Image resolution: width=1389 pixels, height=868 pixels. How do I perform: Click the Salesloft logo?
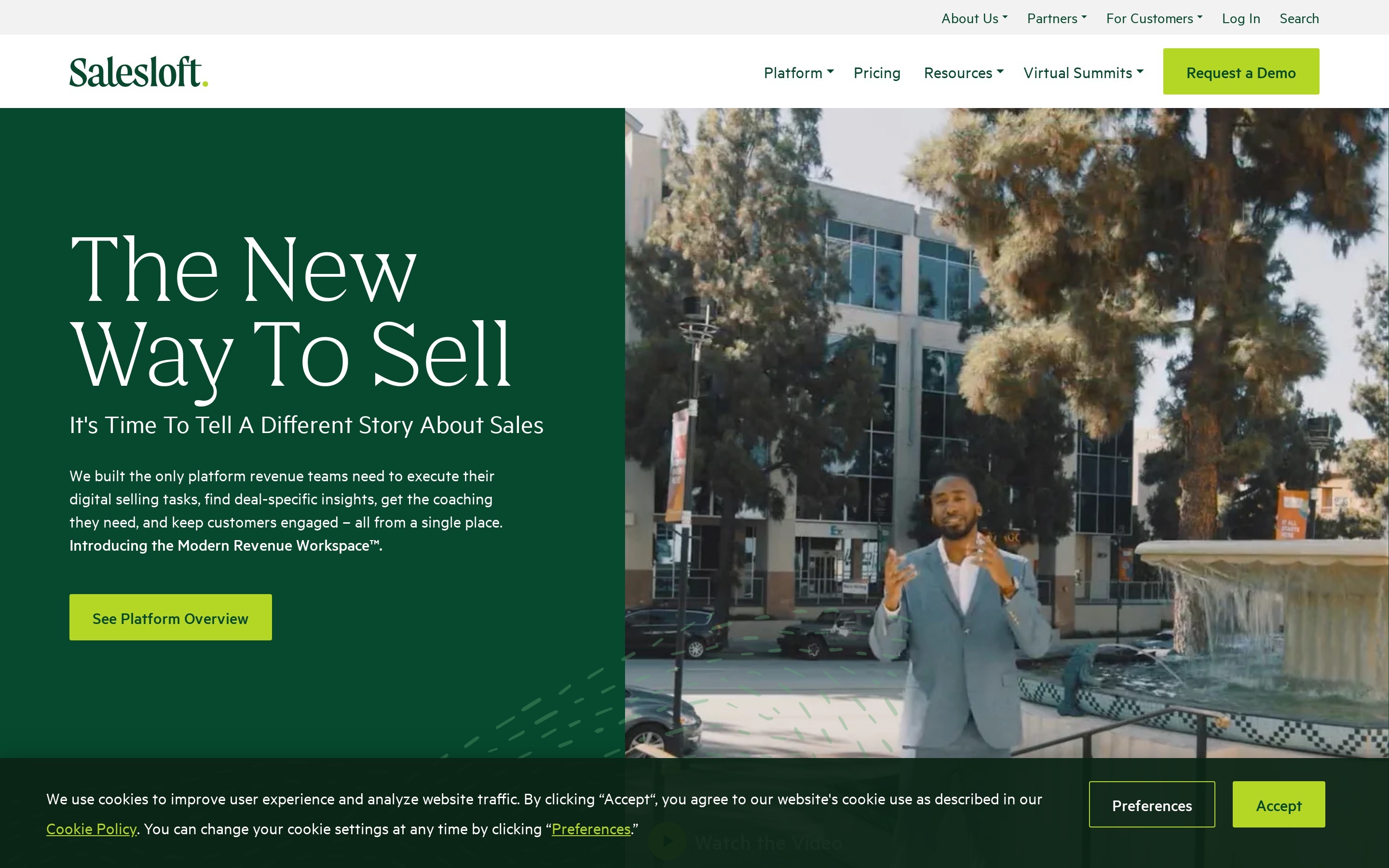click(138, 72)
